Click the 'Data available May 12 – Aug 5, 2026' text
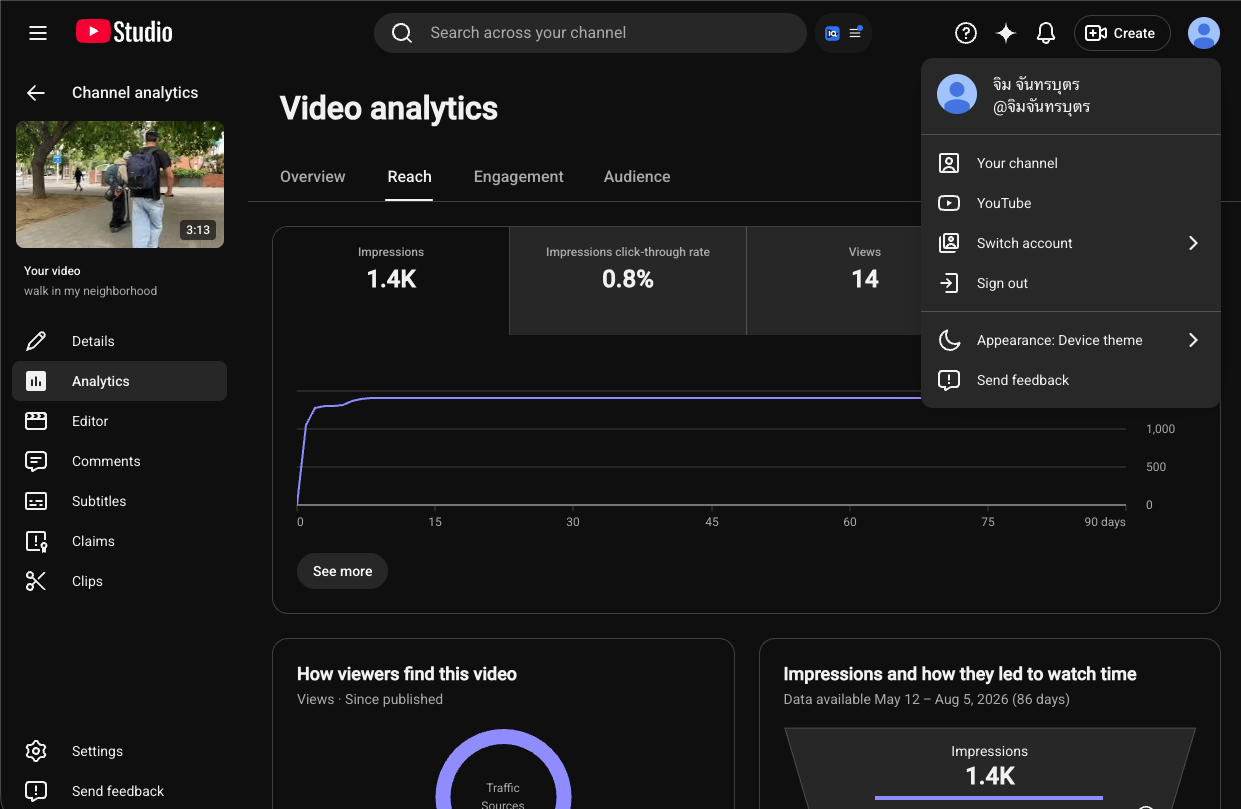This screenshot has width=1241, height=809. [927, 699]
